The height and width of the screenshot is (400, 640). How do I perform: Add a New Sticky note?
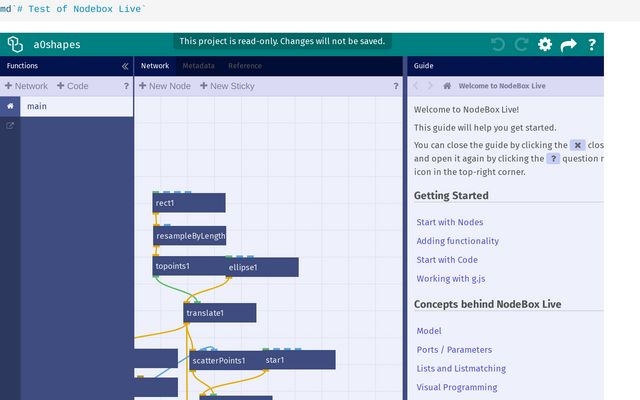tap(227, 86)
